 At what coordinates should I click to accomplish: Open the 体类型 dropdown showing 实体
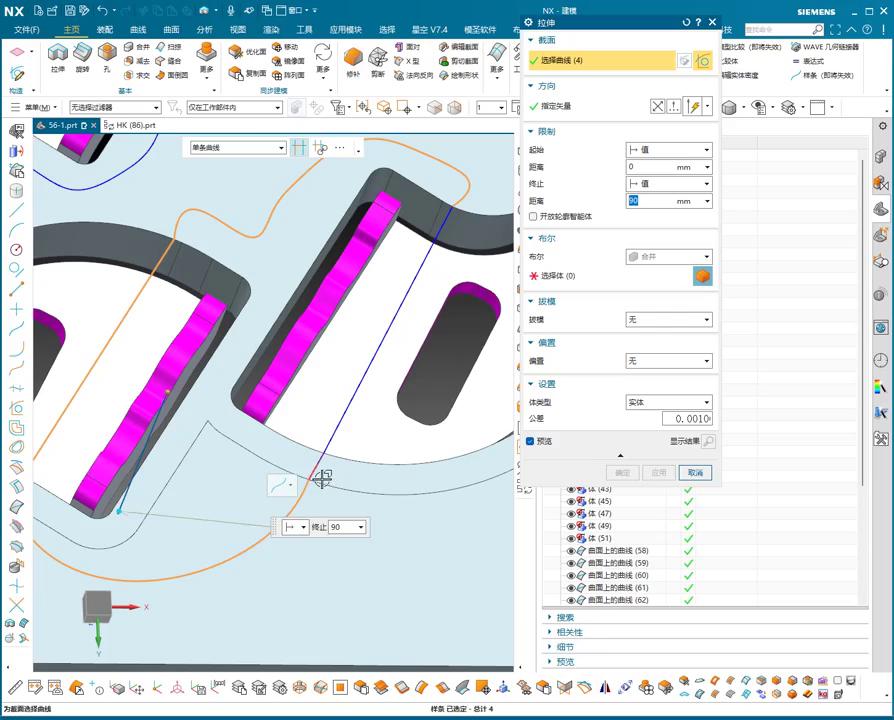[668, 402]
